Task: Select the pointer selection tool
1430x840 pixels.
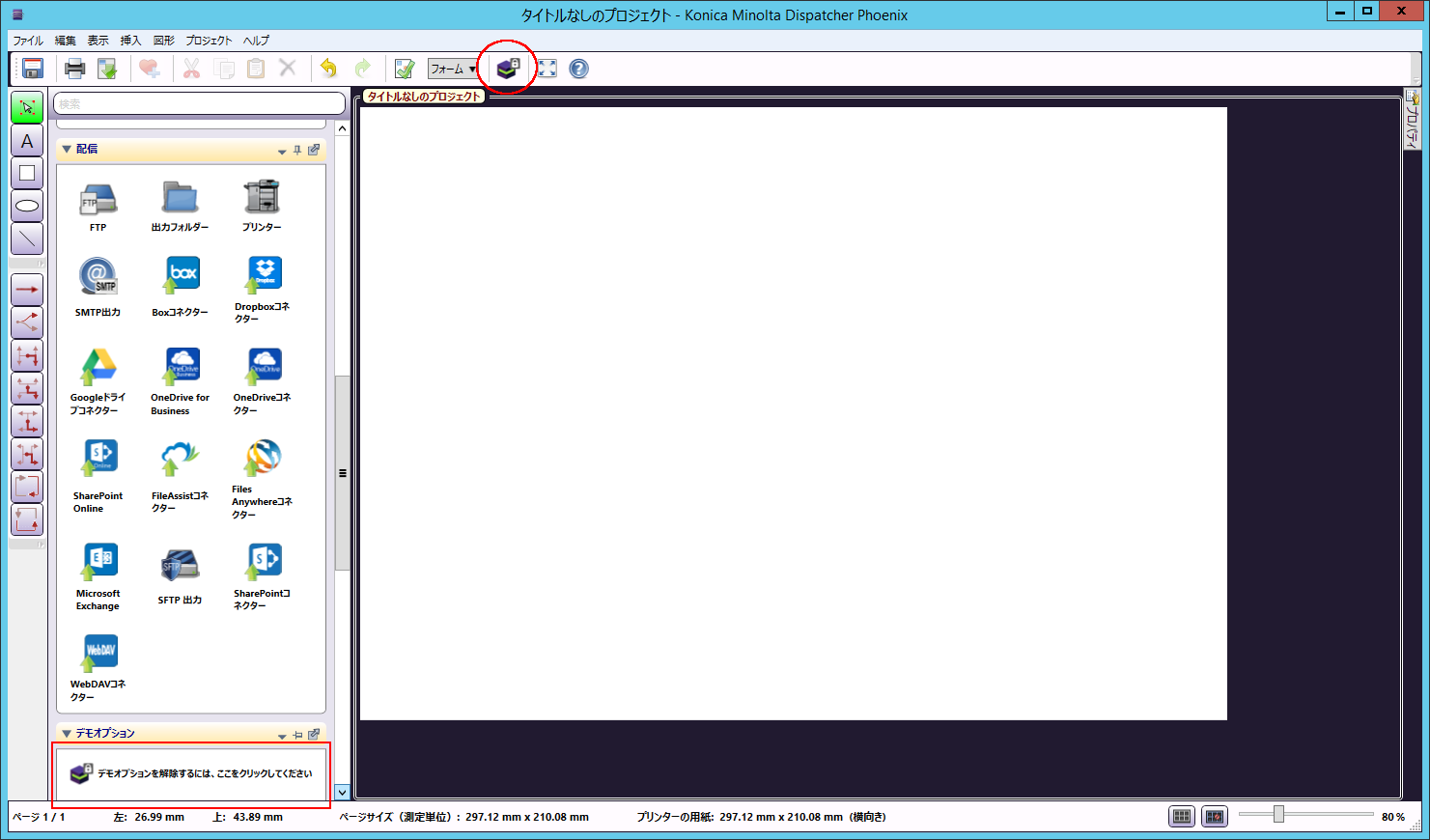Action: pyautogui.click(x=27, y=108)
